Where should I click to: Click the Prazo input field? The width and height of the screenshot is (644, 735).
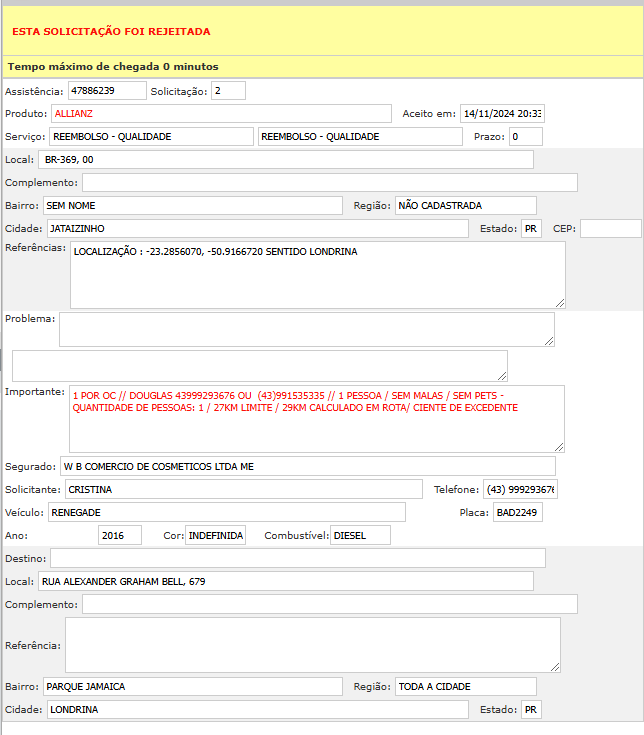click(x=525, y=137)
